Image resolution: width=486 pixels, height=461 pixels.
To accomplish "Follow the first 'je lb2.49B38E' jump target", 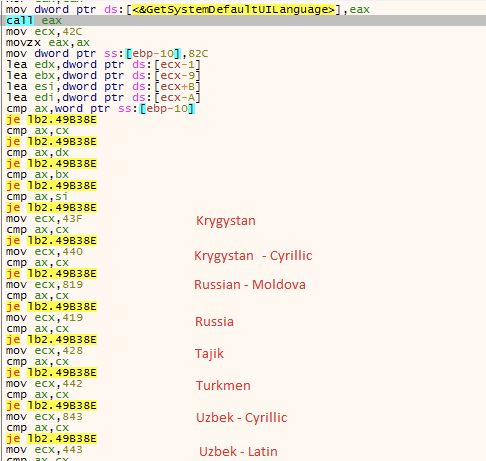I will (x=62, y=120).
